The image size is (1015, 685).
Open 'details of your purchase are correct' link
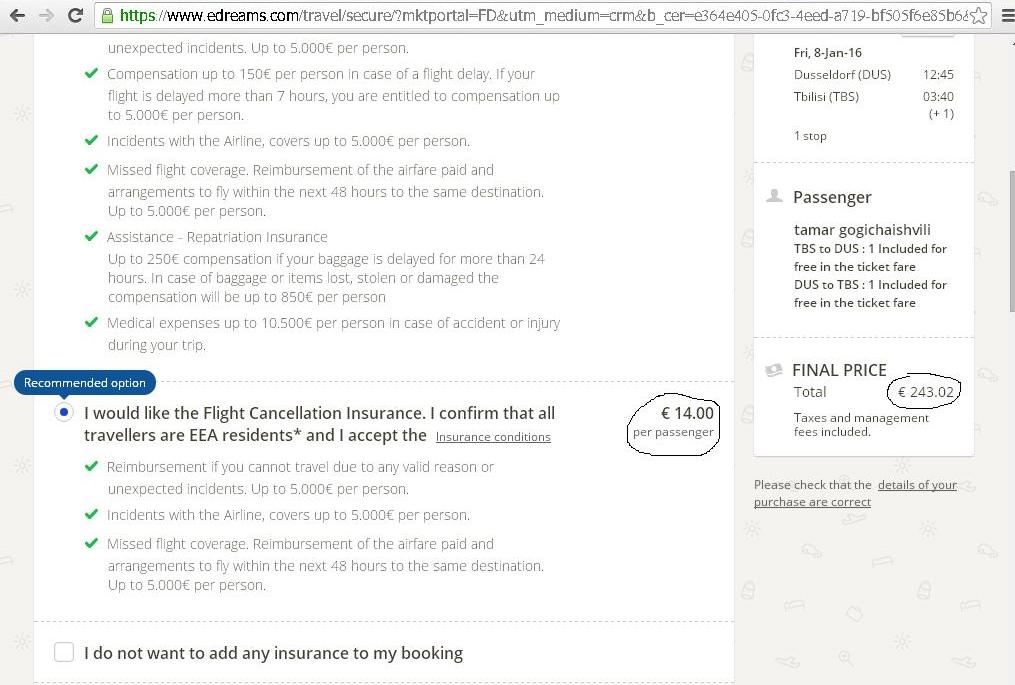point(855,493)
